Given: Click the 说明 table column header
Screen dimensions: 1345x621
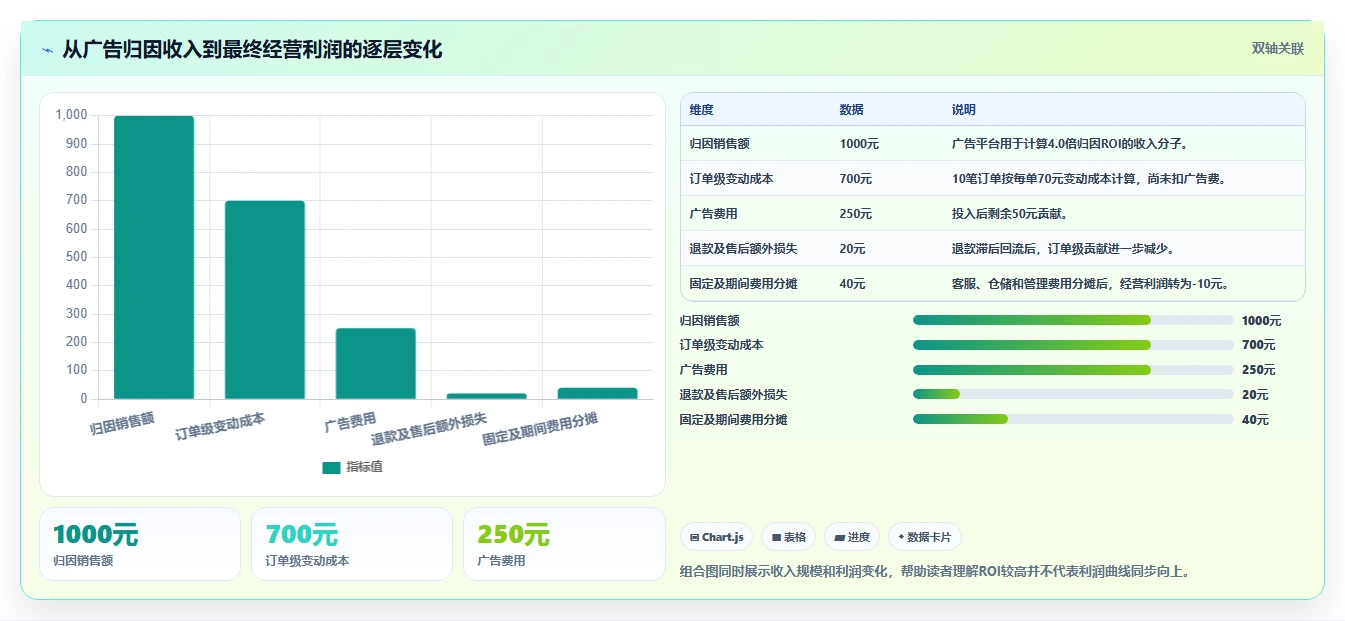Looking at the screenshot, I should pos(964,110).
